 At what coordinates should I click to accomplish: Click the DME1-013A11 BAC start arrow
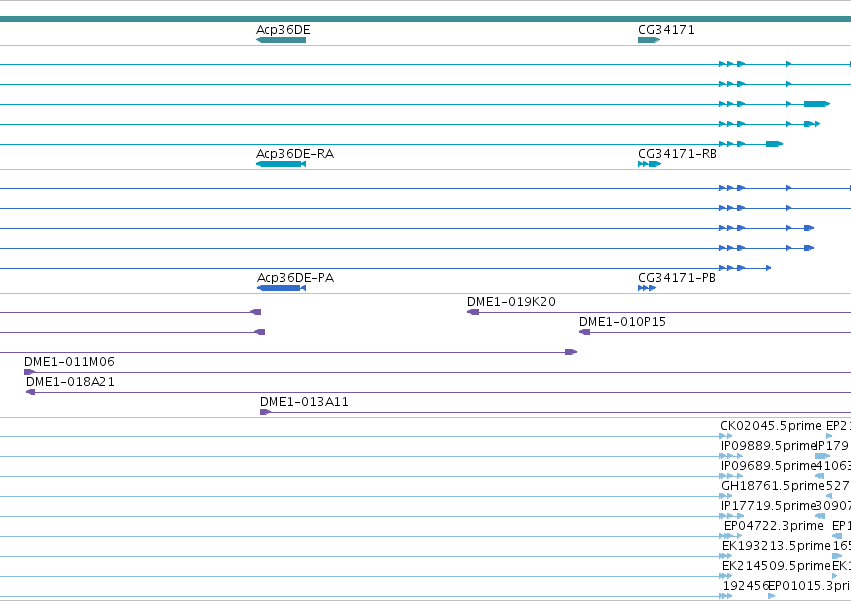click(265, 412)
